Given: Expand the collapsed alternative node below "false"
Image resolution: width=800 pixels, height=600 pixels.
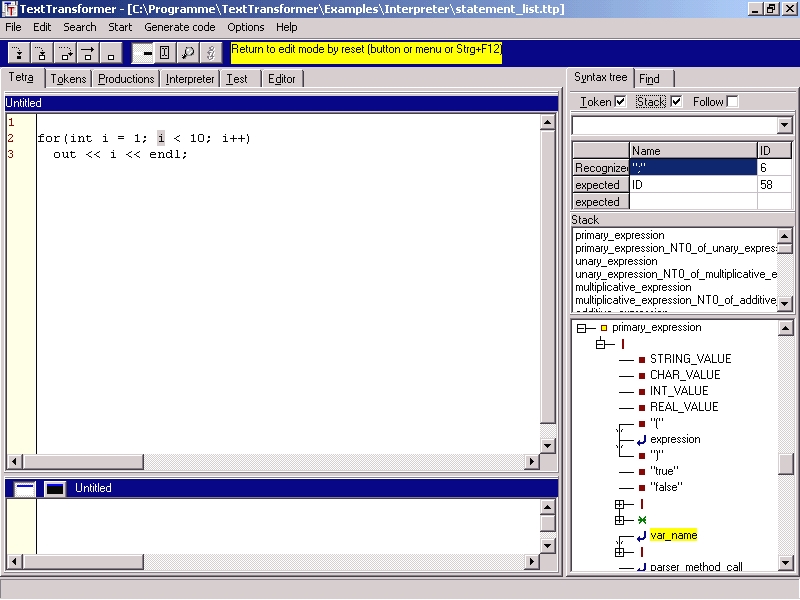Looking at the screenshot, I should (619, 505).
